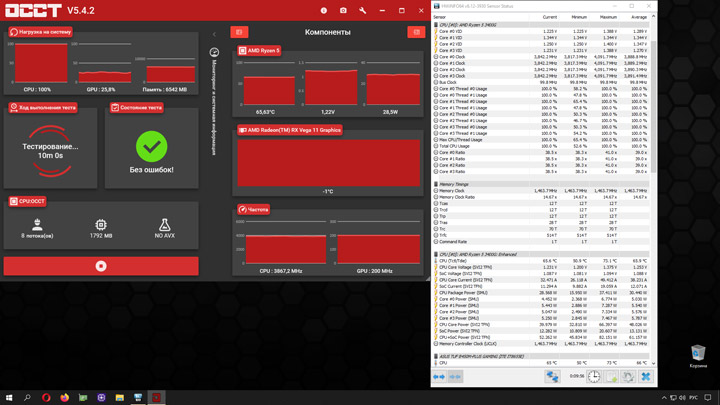Click HWiNFO greyed-out shrink arrows button

455,377
